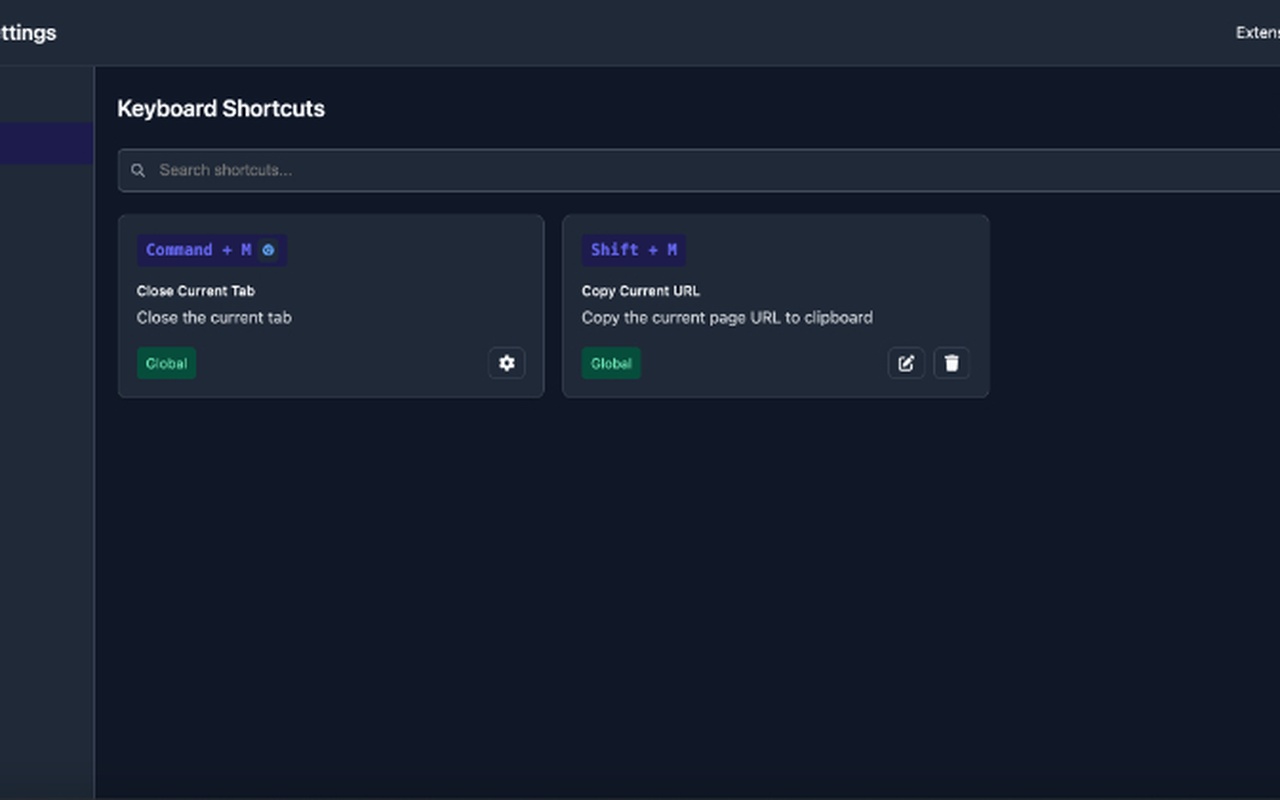Click the Close Current Tab shortcut title
This screenshot has height=800, width=1280.
click(x=196, y=290)
